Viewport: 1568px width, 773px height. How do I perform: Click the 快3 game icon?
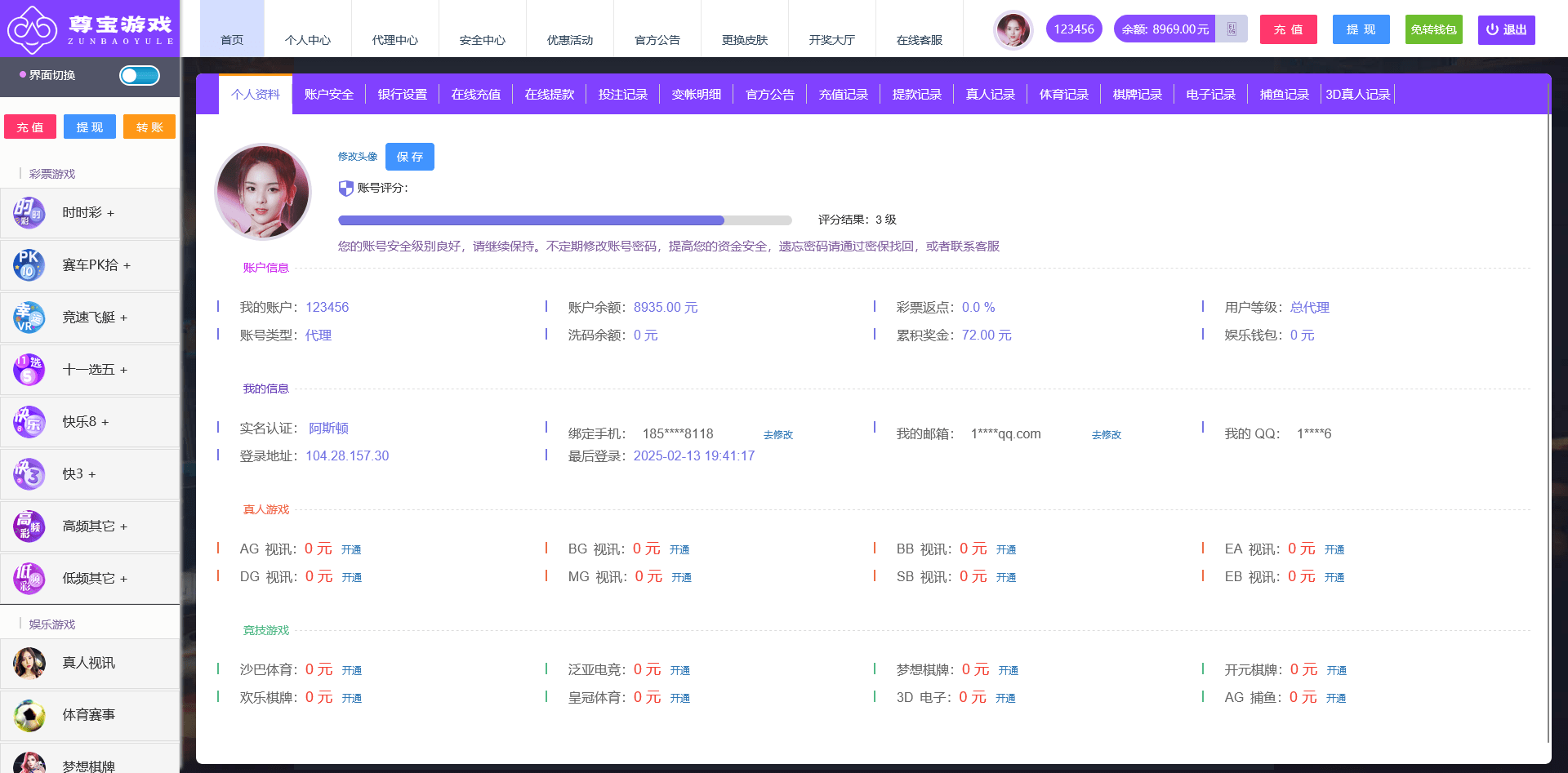point(29,474)
